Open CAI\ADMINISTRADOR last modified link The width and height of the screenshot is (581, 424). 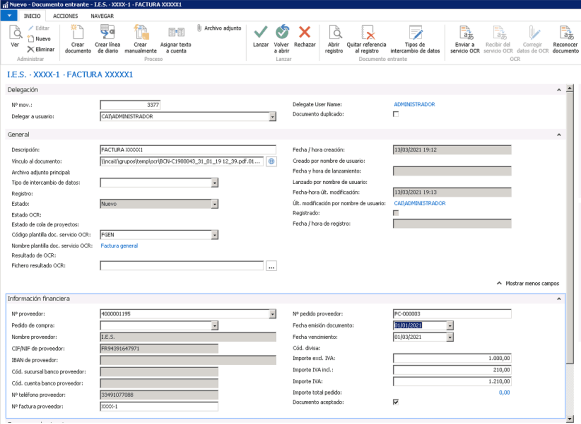tap(419, 203)
